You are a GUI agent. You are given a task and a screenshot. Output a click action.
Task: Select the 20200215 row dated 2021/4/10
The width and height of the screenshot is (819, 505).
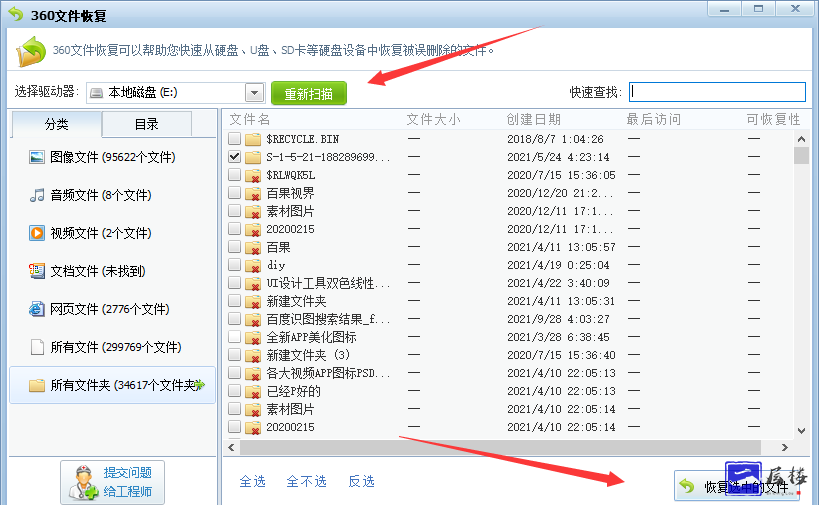coord(509,427)
